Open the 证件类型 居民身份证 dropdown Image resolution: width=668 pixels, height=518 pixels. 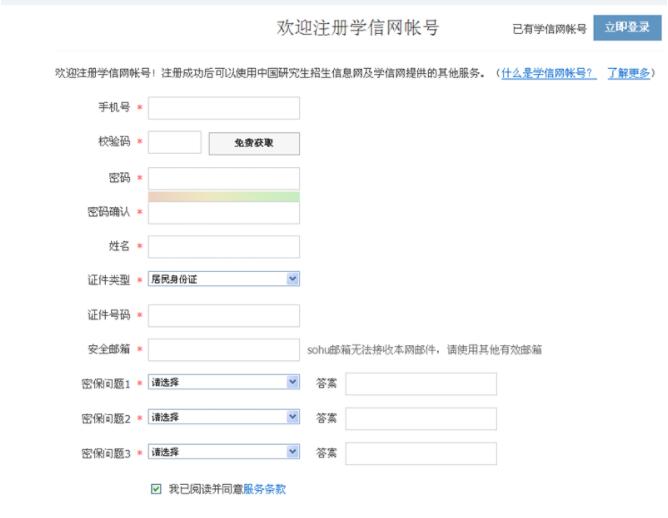224,279
